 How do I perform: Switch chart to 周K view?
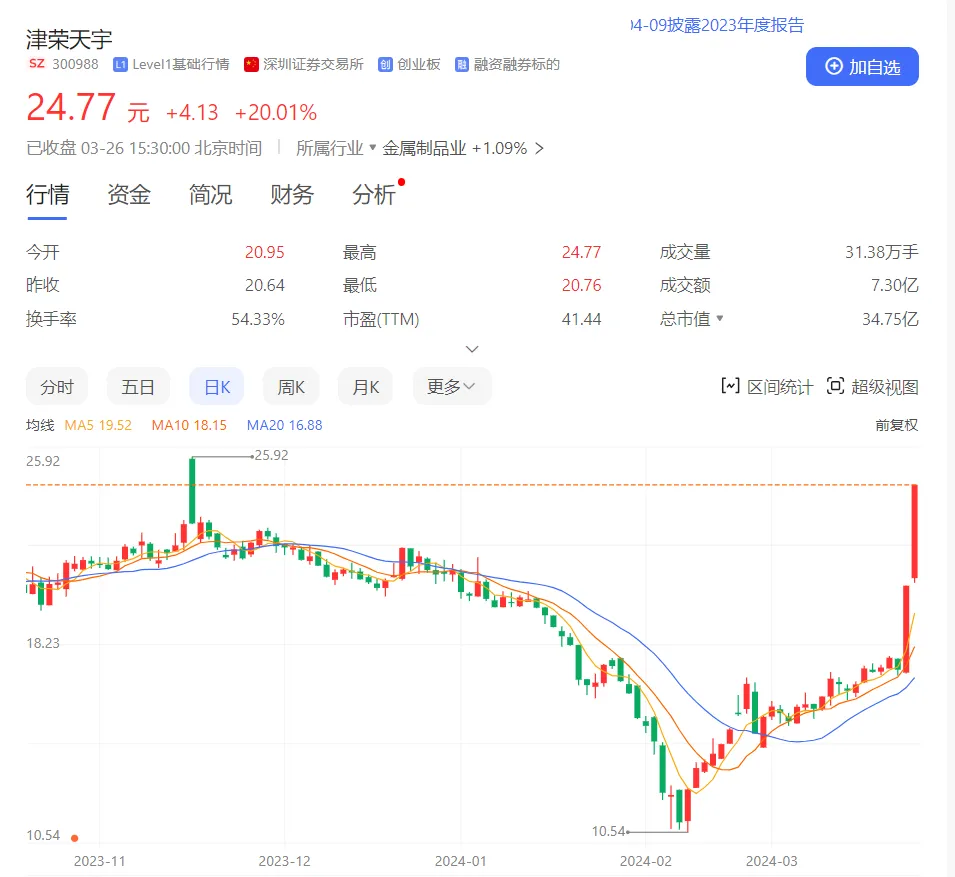(291, 386)
